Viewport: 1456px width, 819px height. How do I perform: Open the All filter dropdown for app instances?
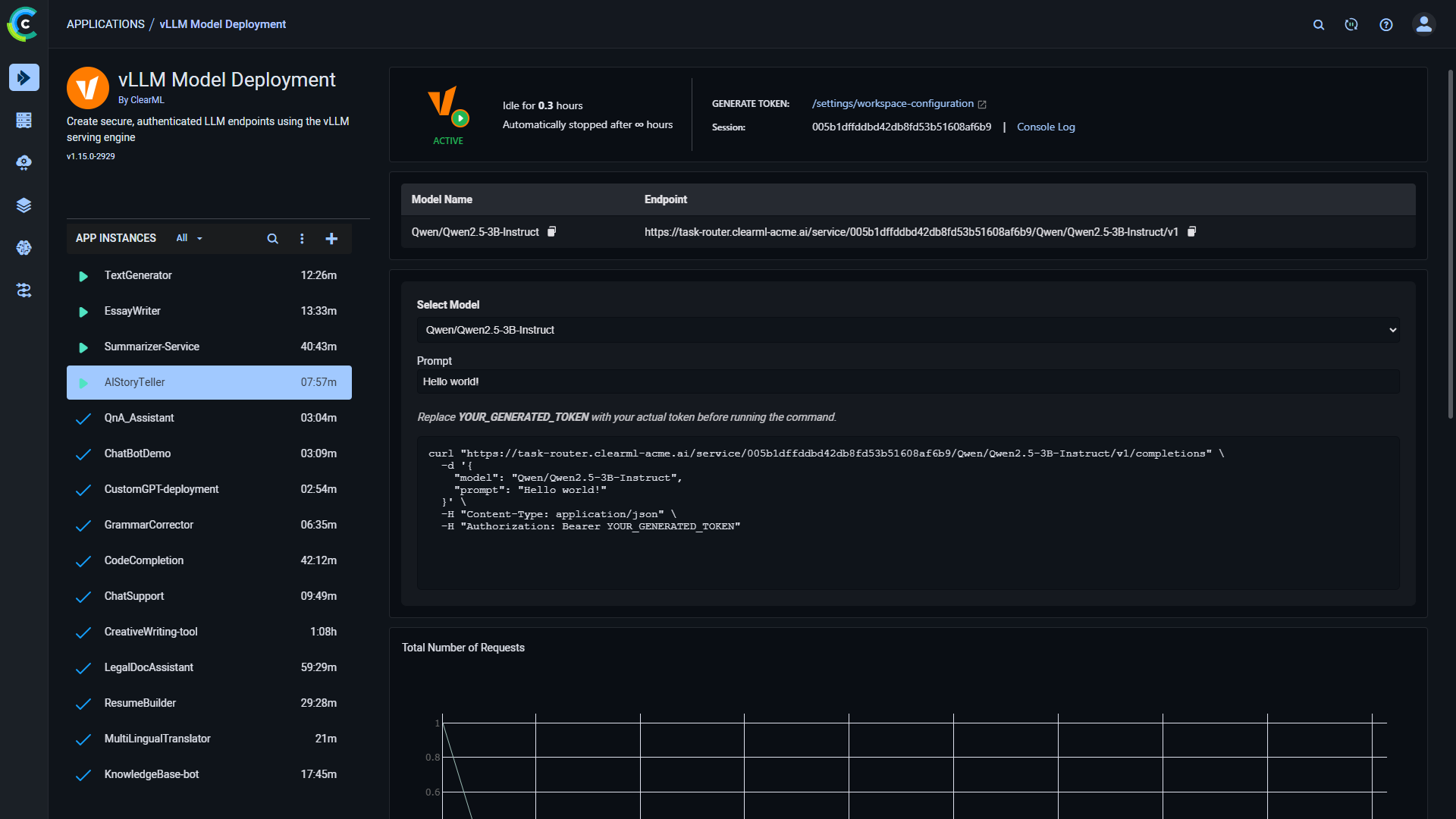click(x=188, y=238)
